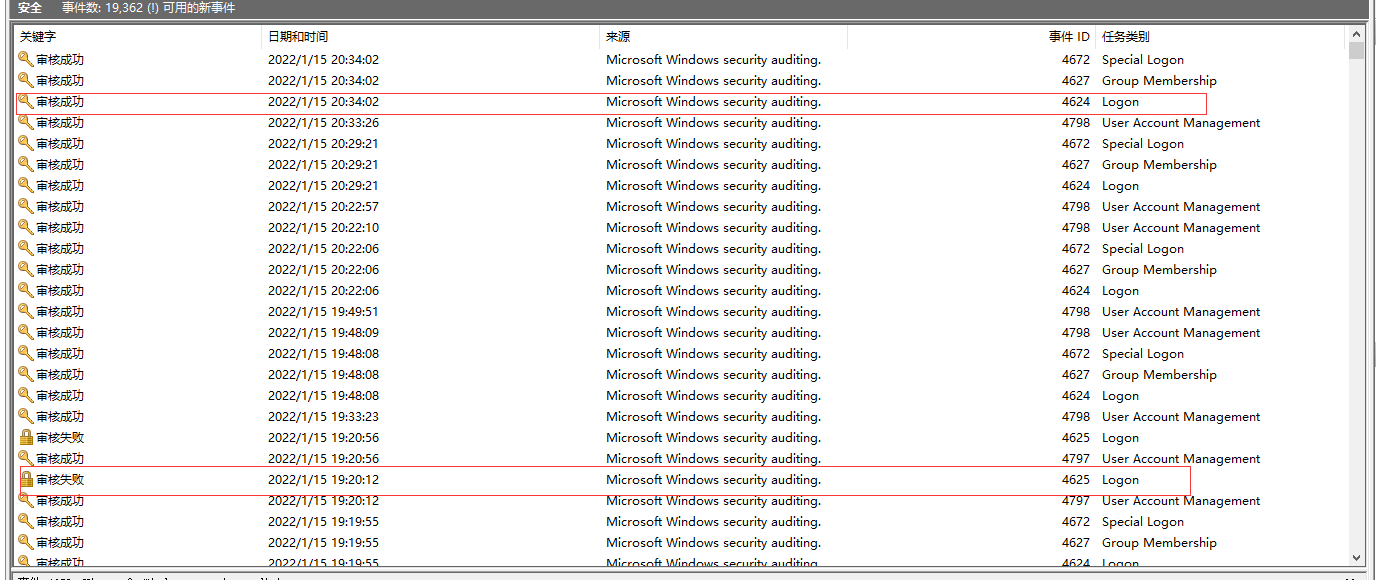The height and width of the screenshot is (580, 1376).
Task: Select date cell 2022/1/15 20:33:26
Action: (323, 122)
